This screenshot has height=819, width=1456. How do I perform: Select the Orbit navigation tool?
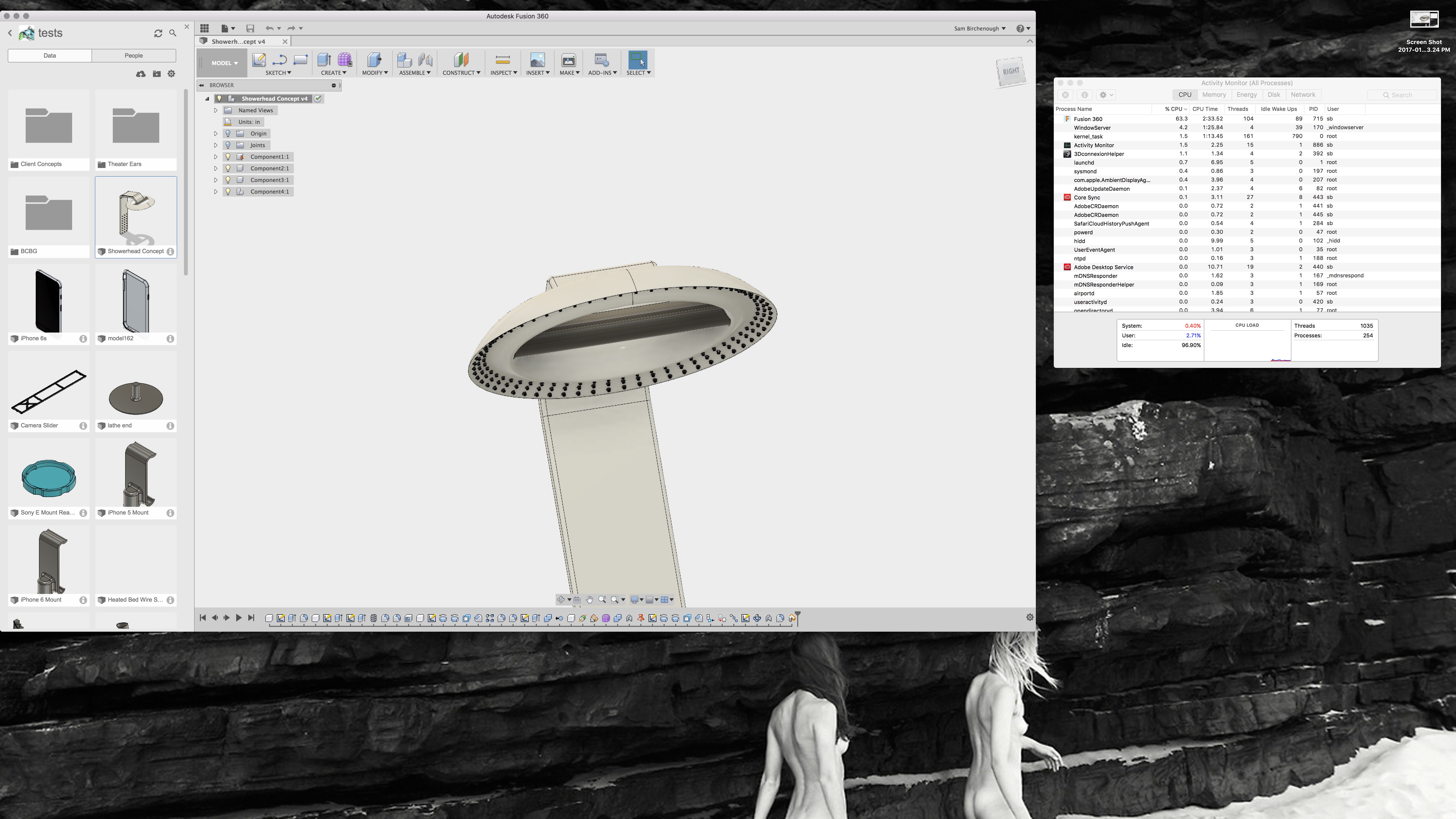[561, 600]
